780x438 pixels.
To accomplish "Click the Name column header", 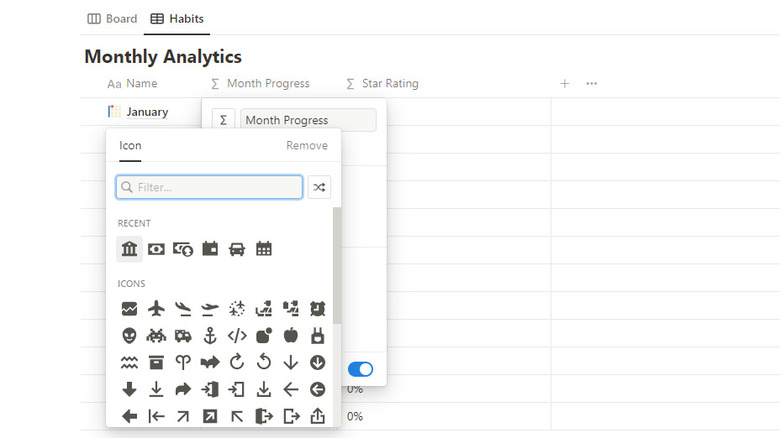I will pos(132,84).
